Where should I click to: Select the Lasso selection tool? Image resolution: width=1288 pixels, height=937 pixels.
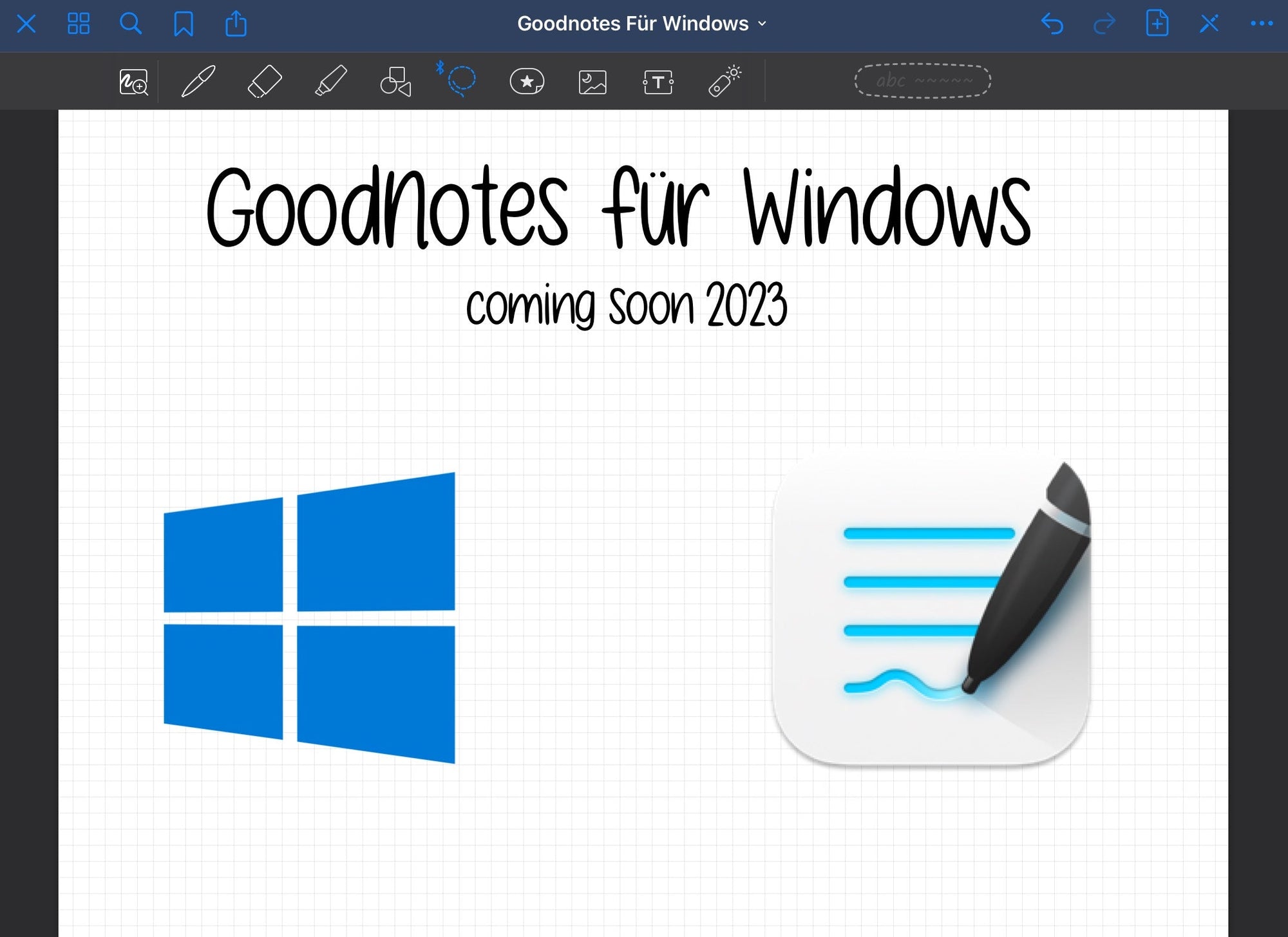460,84
